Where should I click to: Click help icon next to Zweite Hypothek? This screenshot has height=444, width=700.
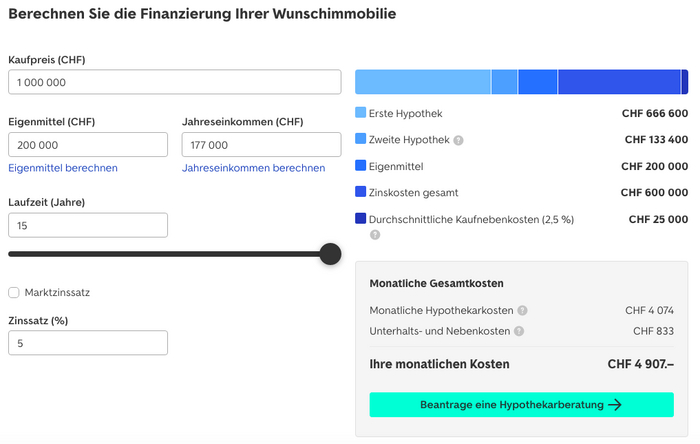pyautogui.click(x=459, y=140)
